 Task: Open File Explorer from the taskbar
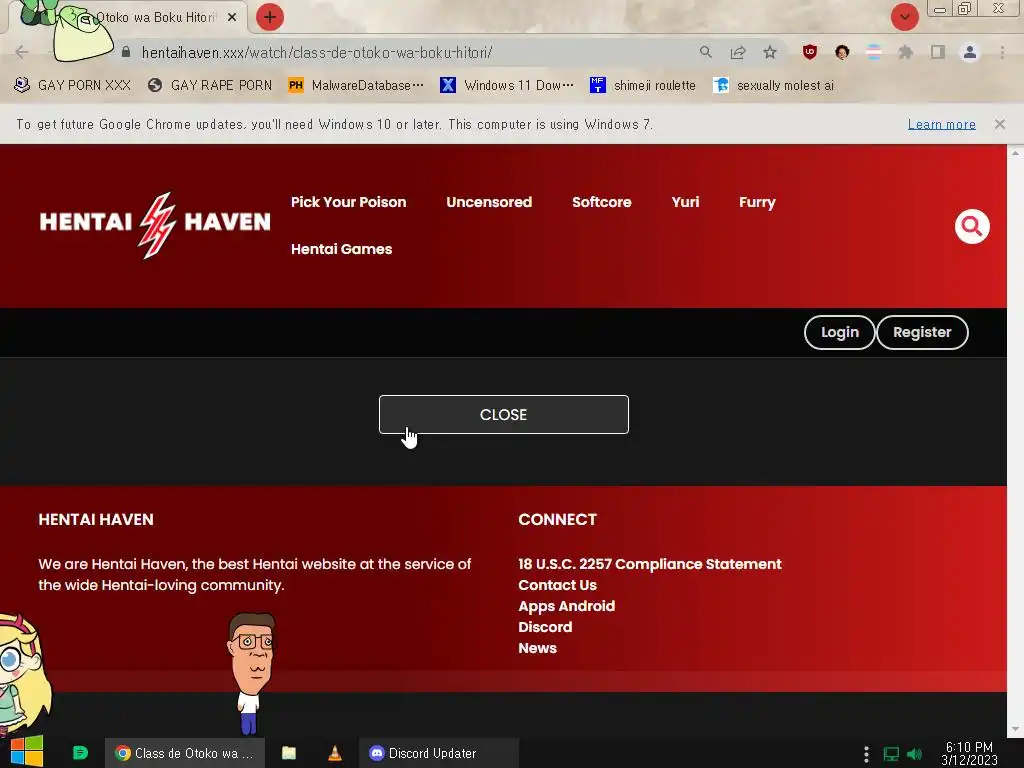289,753
